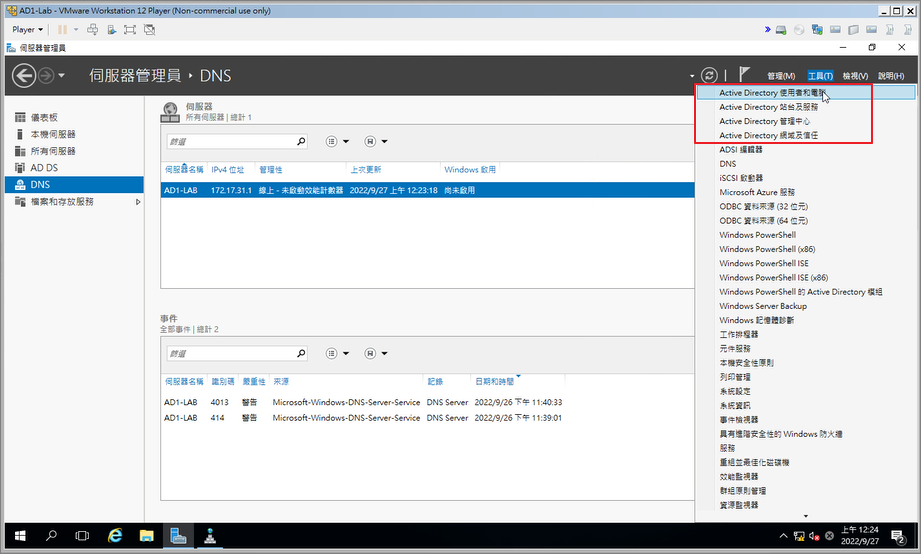Switch to Server Manager taskbar icon

click(x=178, y=536)
